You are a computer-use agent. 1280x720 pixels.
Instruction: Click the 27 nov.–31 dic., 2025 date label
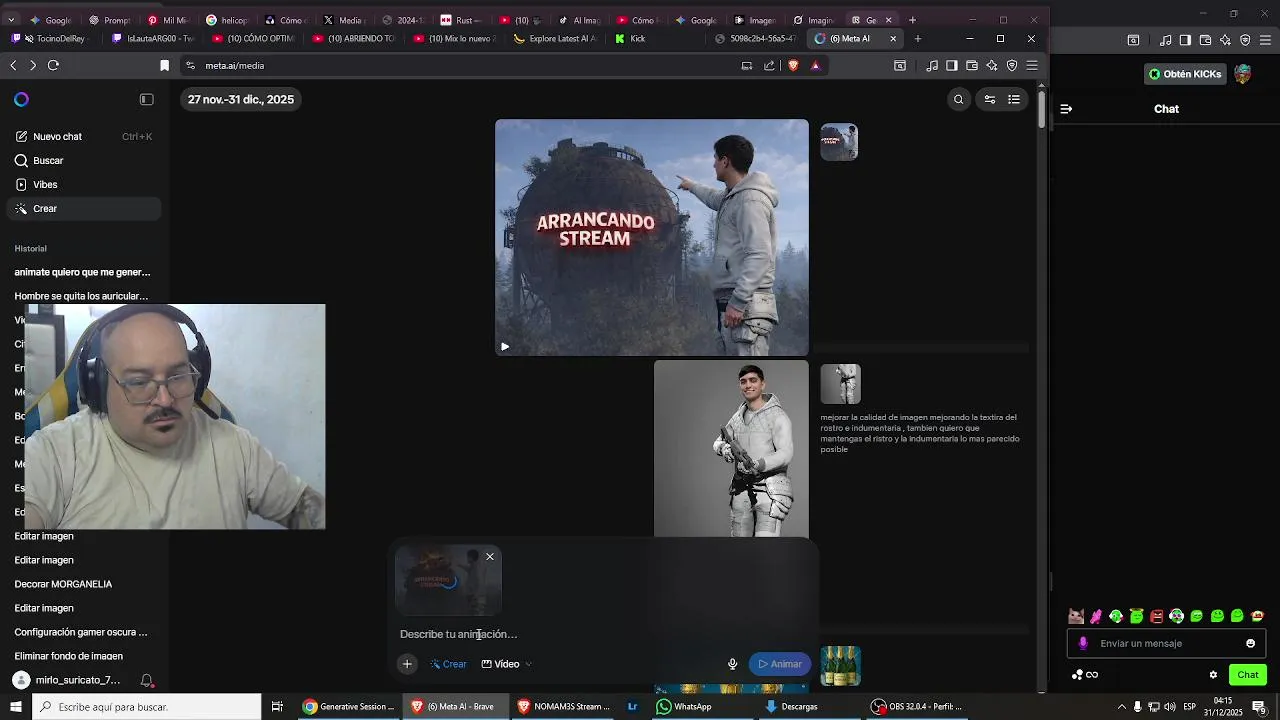tap(241, 99)
